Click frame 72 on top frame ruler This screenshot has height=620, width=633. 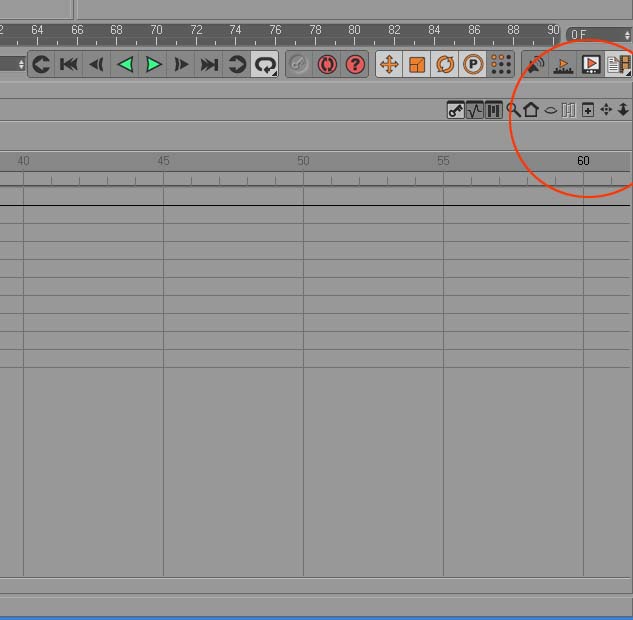[196, 30]
